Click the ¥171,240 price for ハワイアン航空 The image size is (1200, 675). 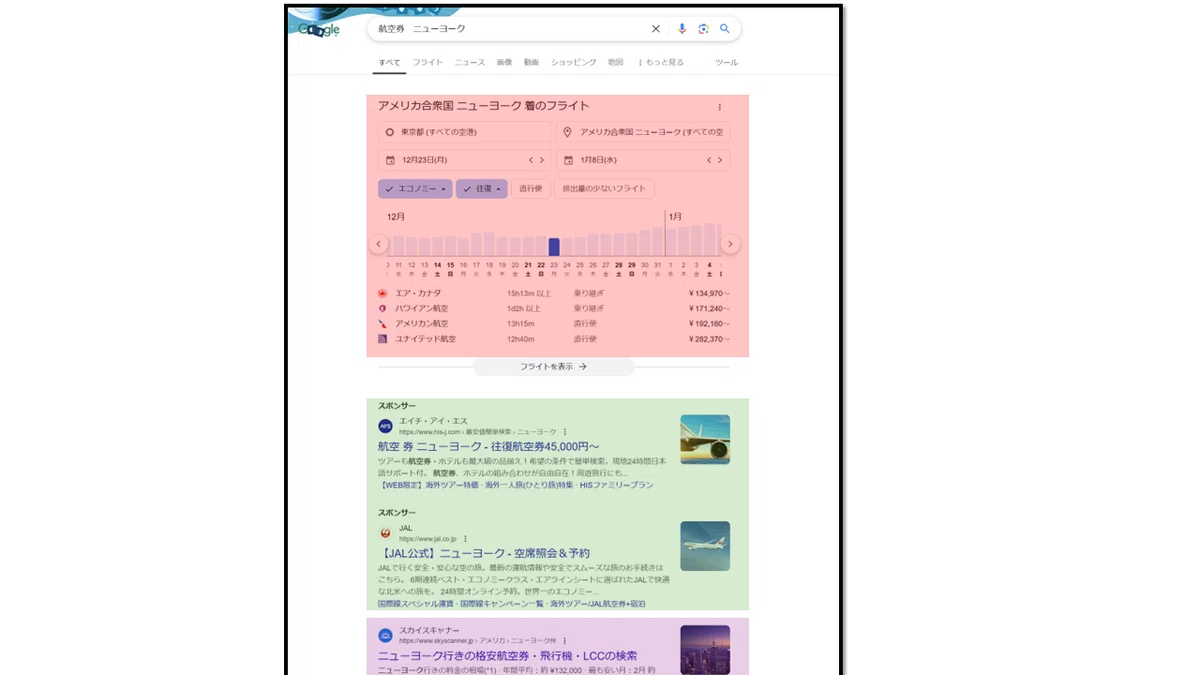[709, 309]
